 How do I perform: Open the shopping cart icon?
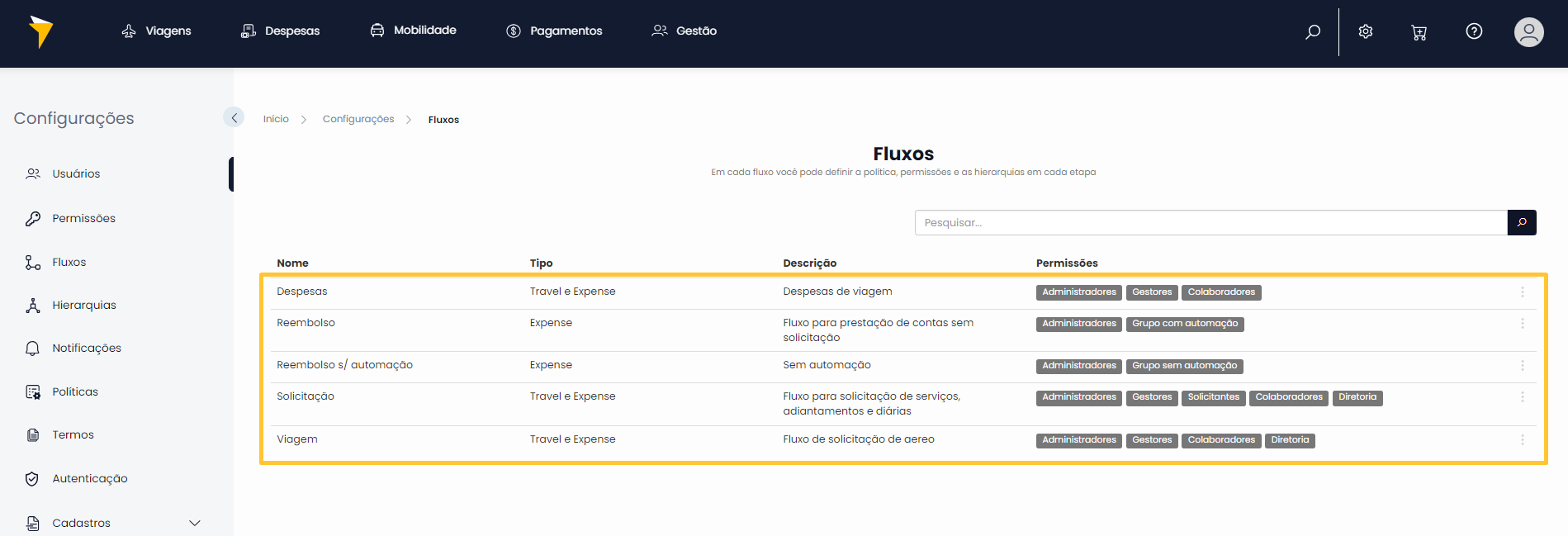pos(1419,32)
